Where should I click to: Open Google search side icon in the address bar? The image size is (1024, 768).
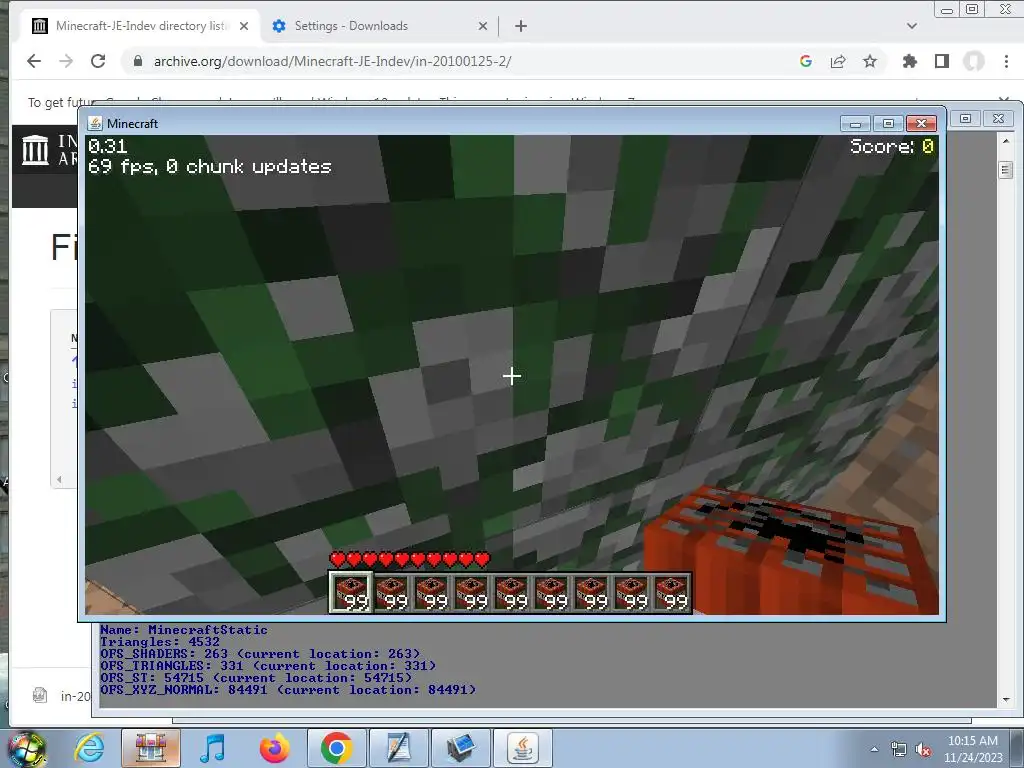coord(806,61)
